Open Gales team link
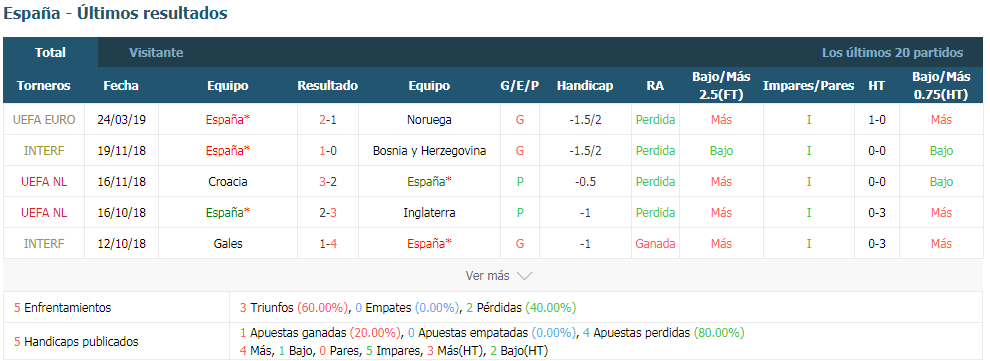This screenshot has height=361, width=990. coord(227,244)
